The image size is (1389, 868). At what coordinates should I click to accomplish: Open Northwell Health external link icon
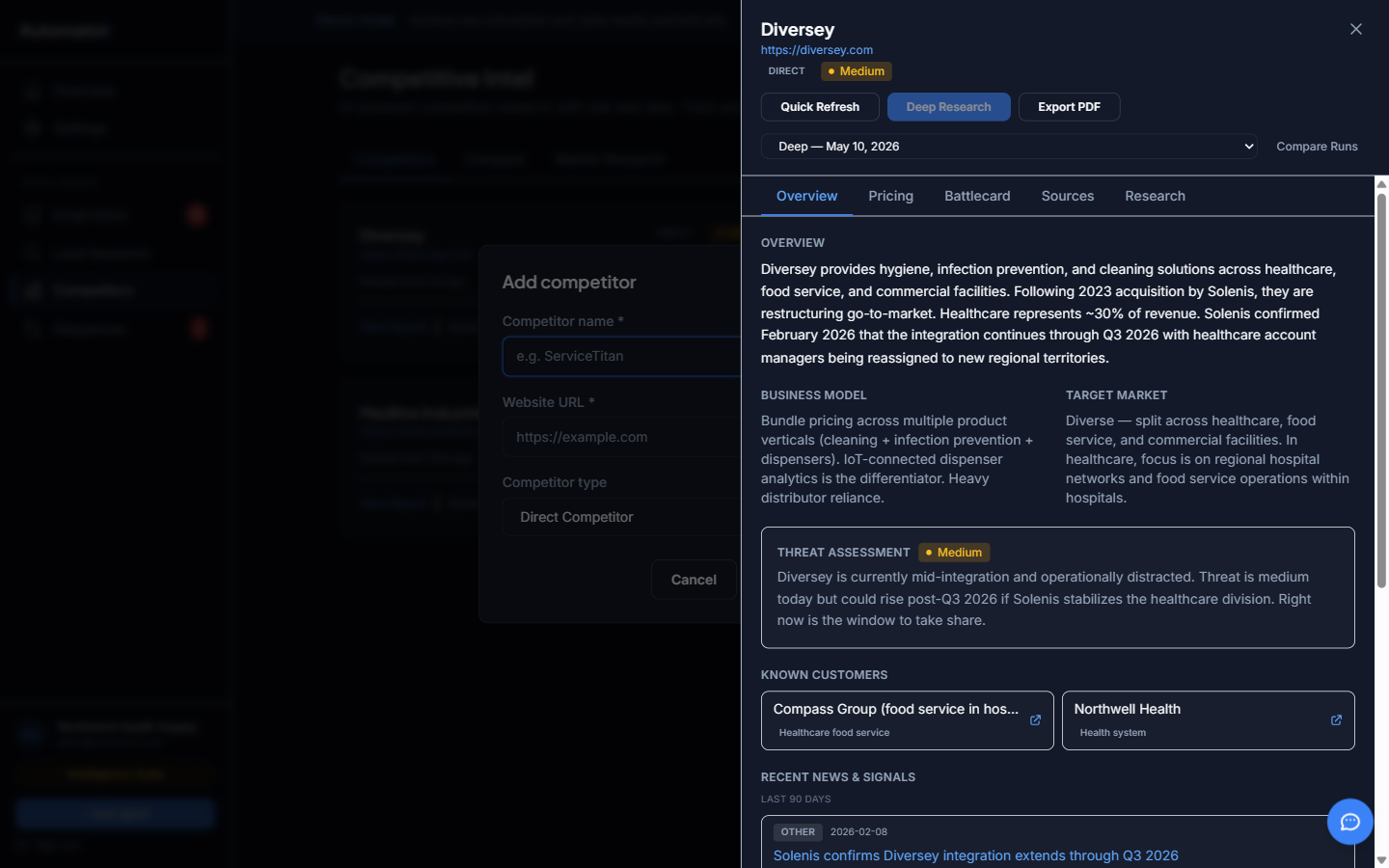(x=1336, y=720)
